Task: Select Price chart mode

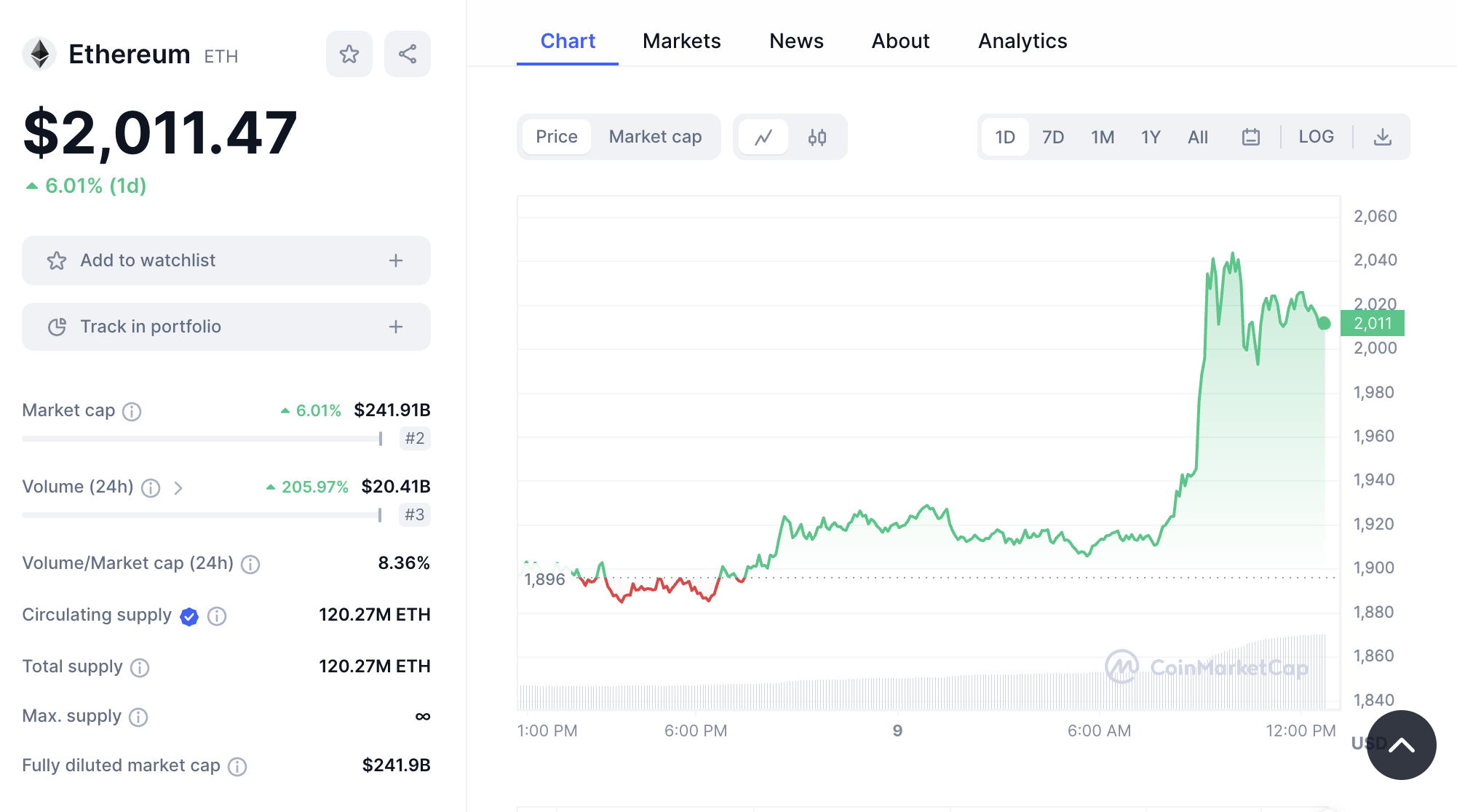Action: 557,137
